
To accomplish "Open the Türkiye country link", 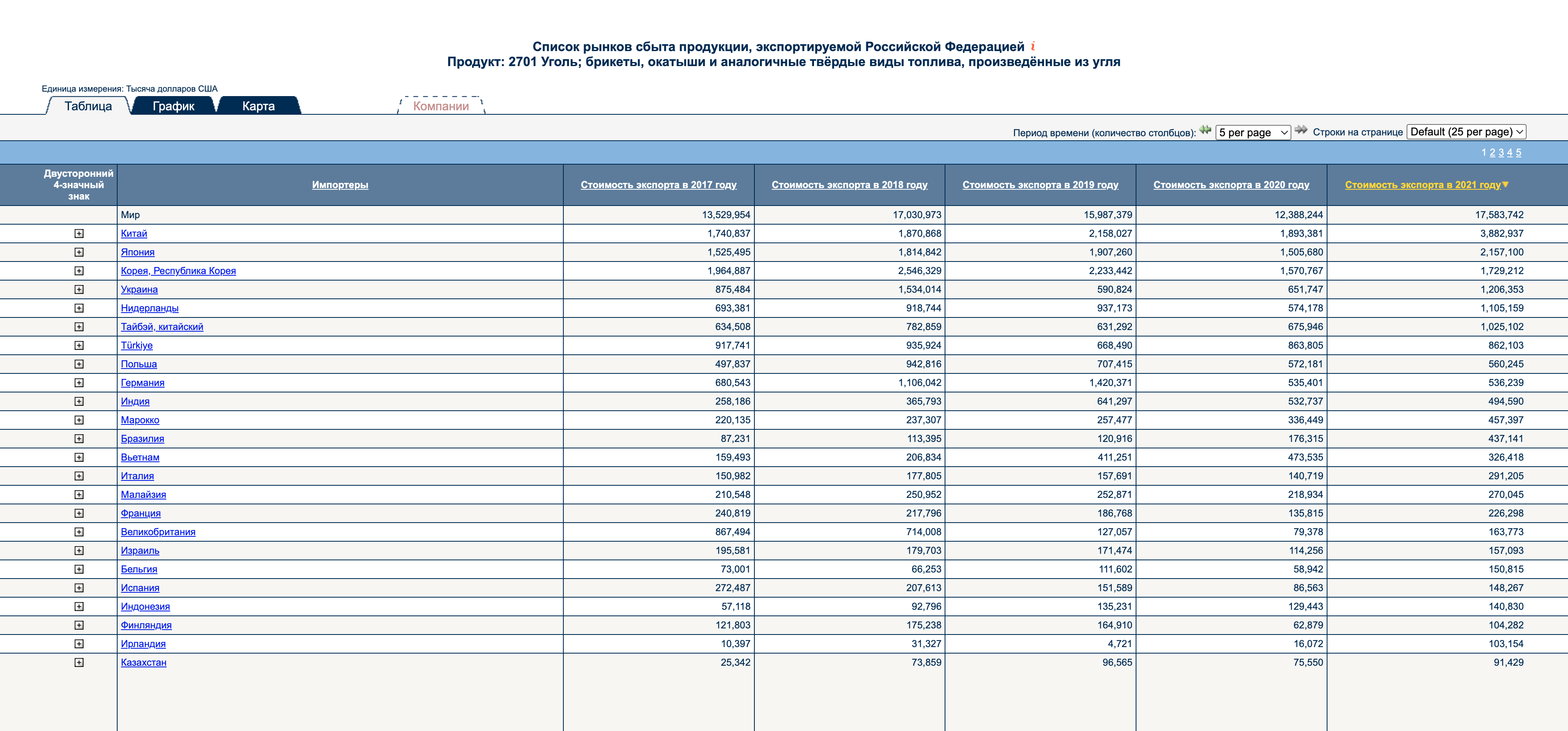I will pyautogui.click(x=137, y=346).
